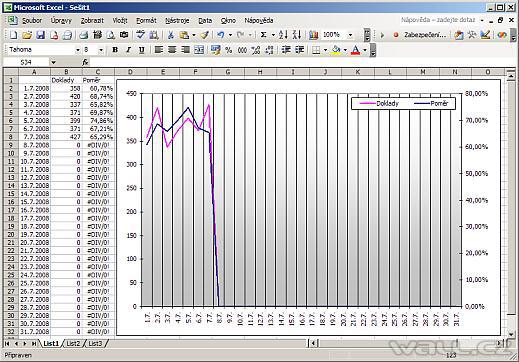The height and width of the screenshot is (362, 519).
Task: Open the 100% zoom dropdown
Action: tap(350, 35)
